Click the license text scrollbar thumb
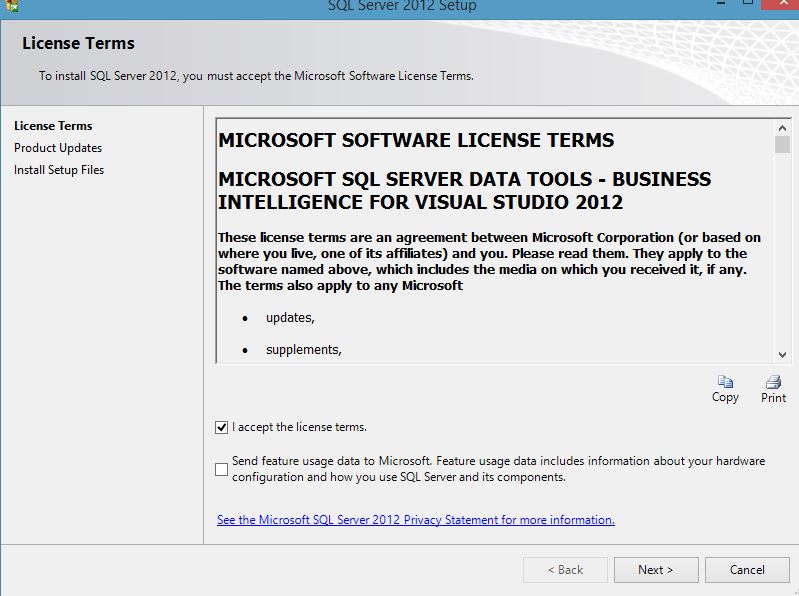799x596 pixels. point(782,145)
